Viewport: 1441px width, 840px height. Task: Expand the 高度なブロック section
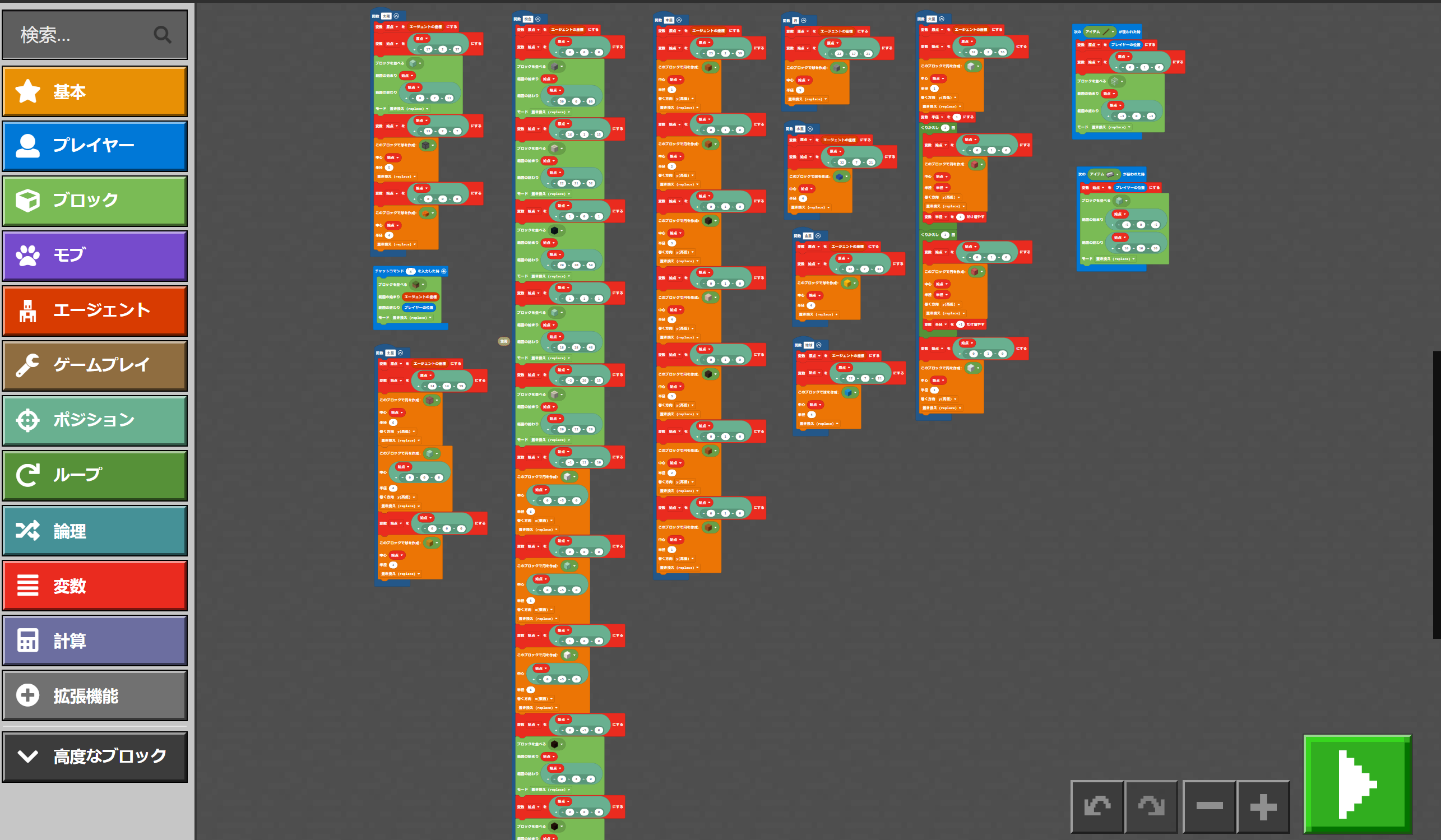point(94,756)
